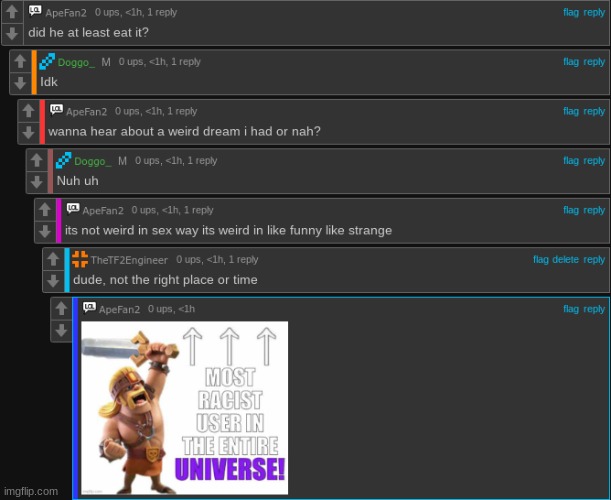The image size is (611, 500).
Task: Click ApeFan2's avatar on "funny like strange" comment
Action: 73,209
